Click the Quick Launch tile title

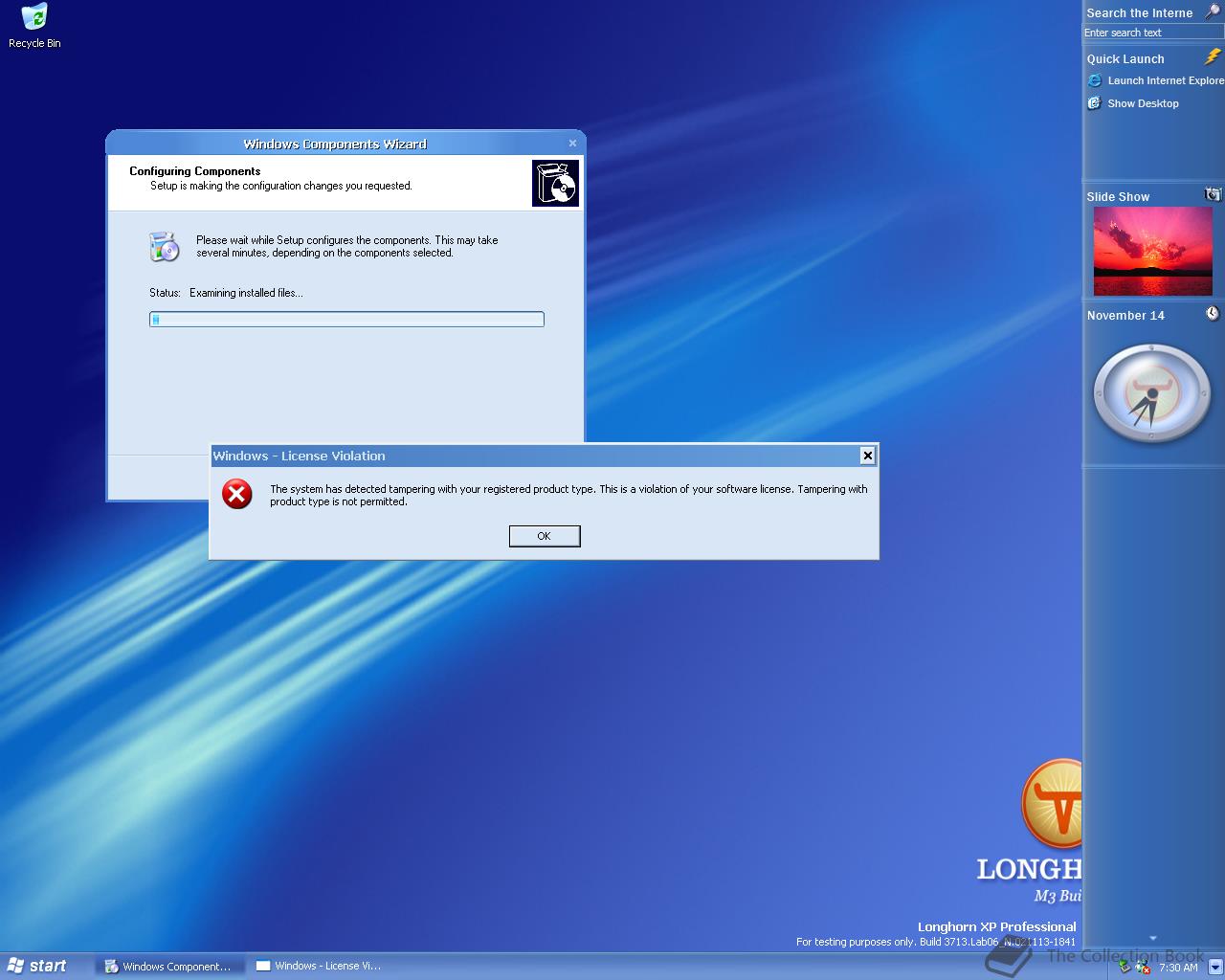(x=1125, y=58)
